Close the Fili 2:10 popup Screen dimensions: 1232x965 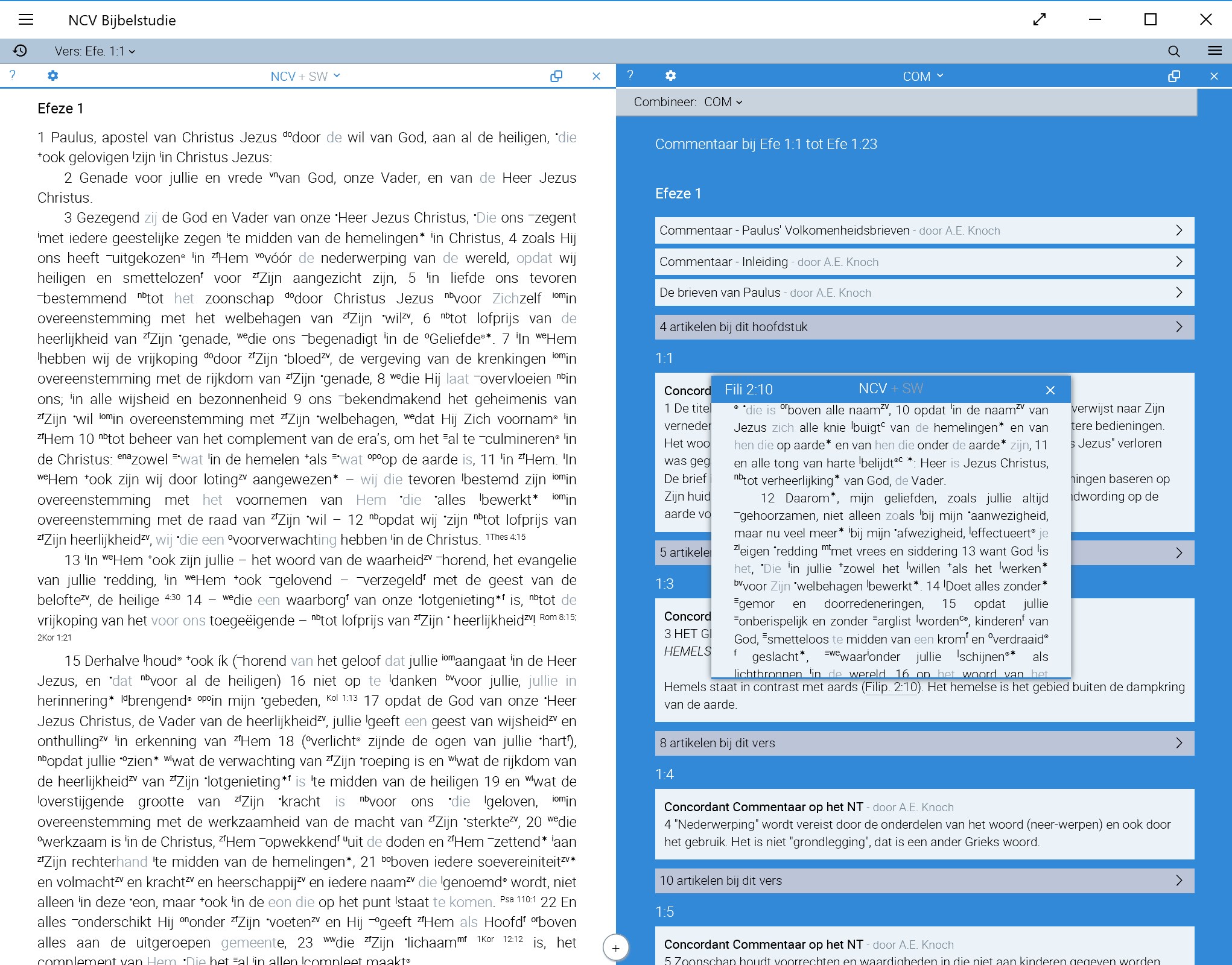pos(1050,390)
